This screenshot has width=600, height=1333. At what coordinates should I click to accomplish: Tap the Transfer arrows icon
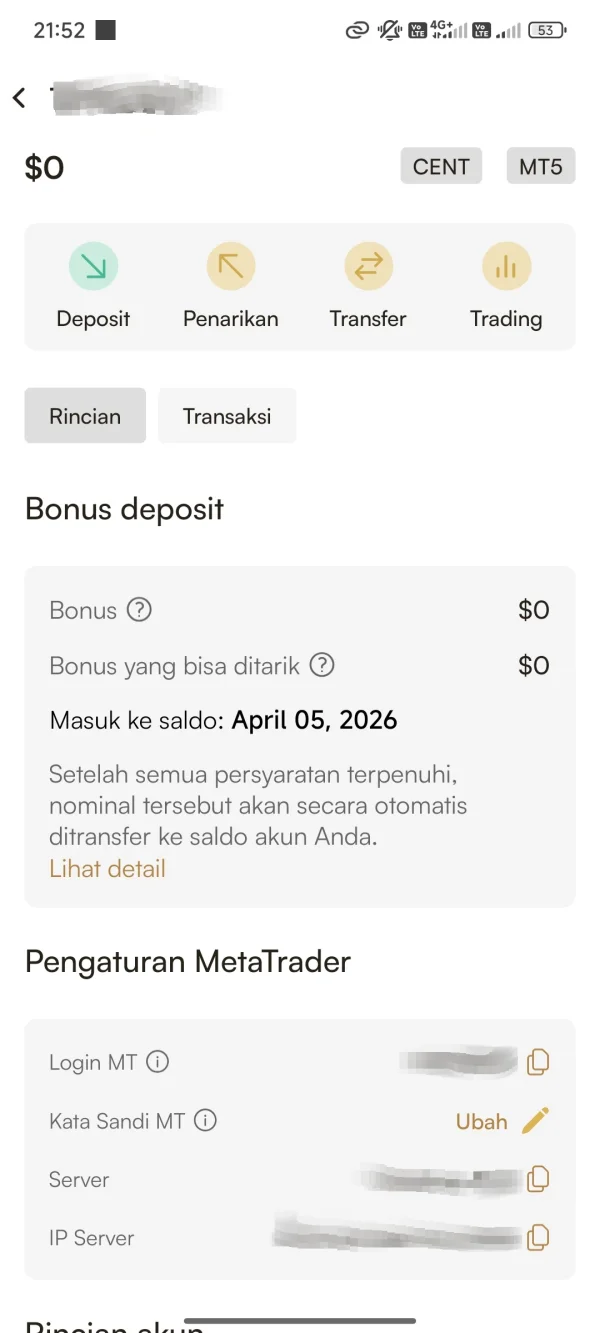click(368, 266)
